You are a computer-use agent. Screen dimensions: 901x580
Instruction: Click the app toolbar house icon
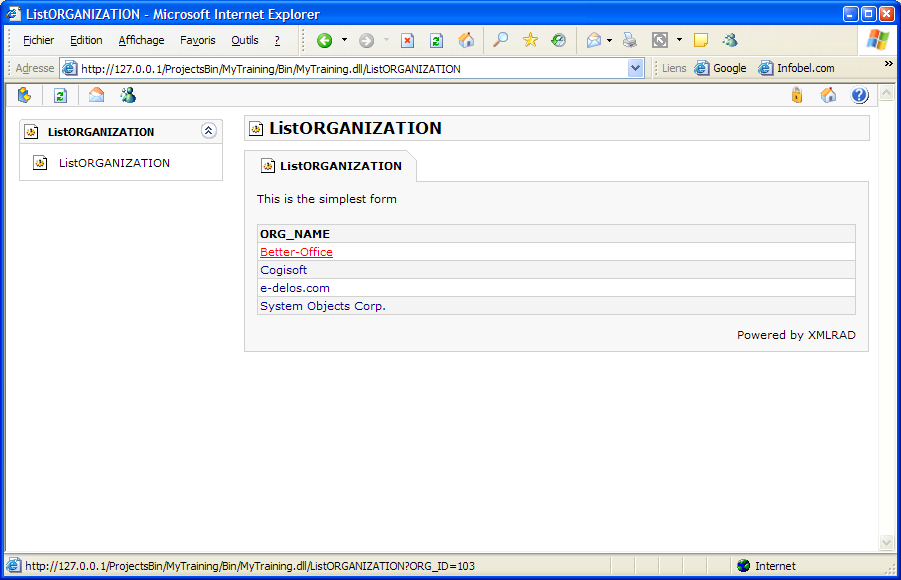click(828, 95)
